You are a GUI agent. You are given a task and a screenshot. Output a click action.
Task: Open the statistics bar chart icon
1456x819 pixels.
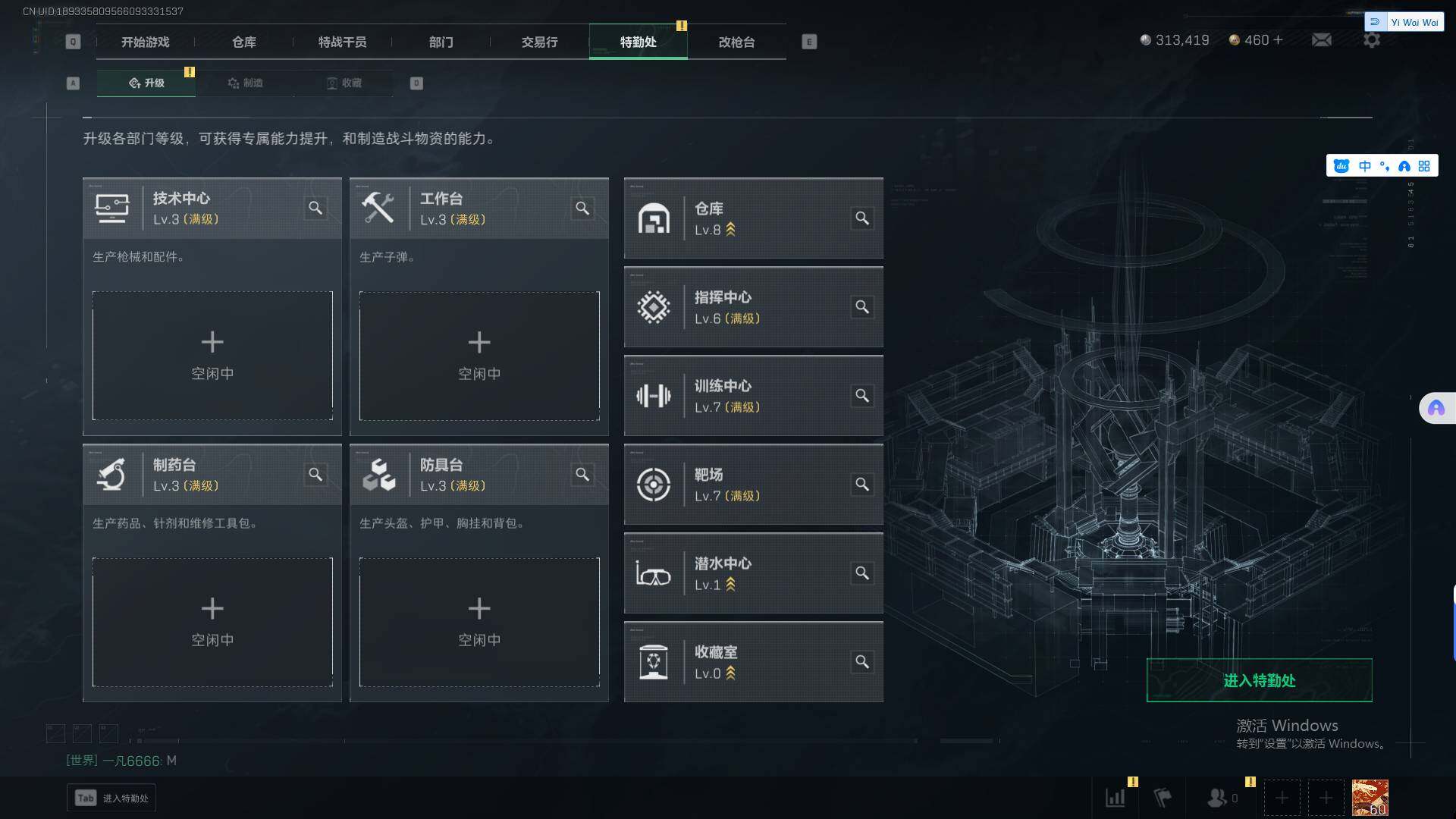1116,798
